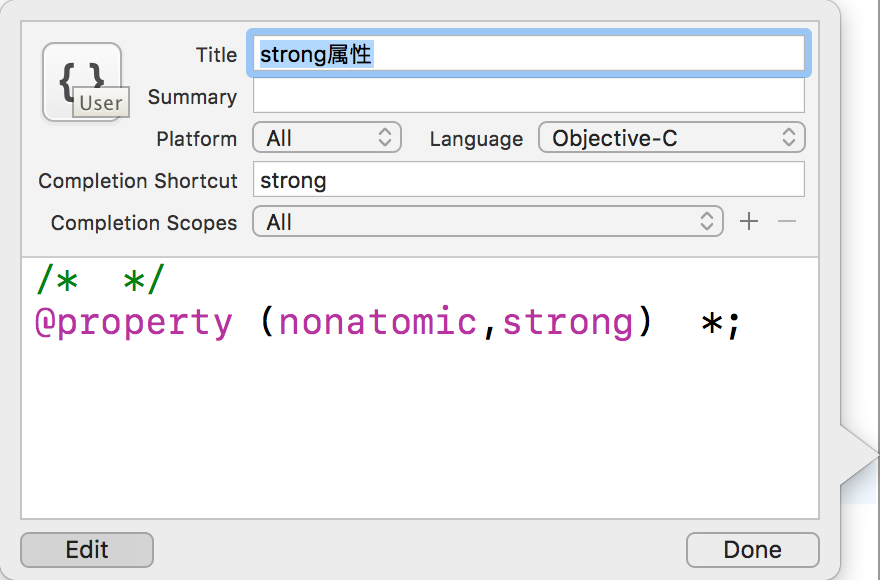Click into the empty Summary field

529,95
